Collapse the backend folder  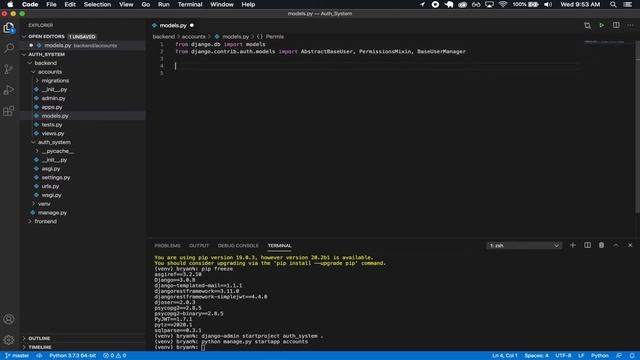30,63
